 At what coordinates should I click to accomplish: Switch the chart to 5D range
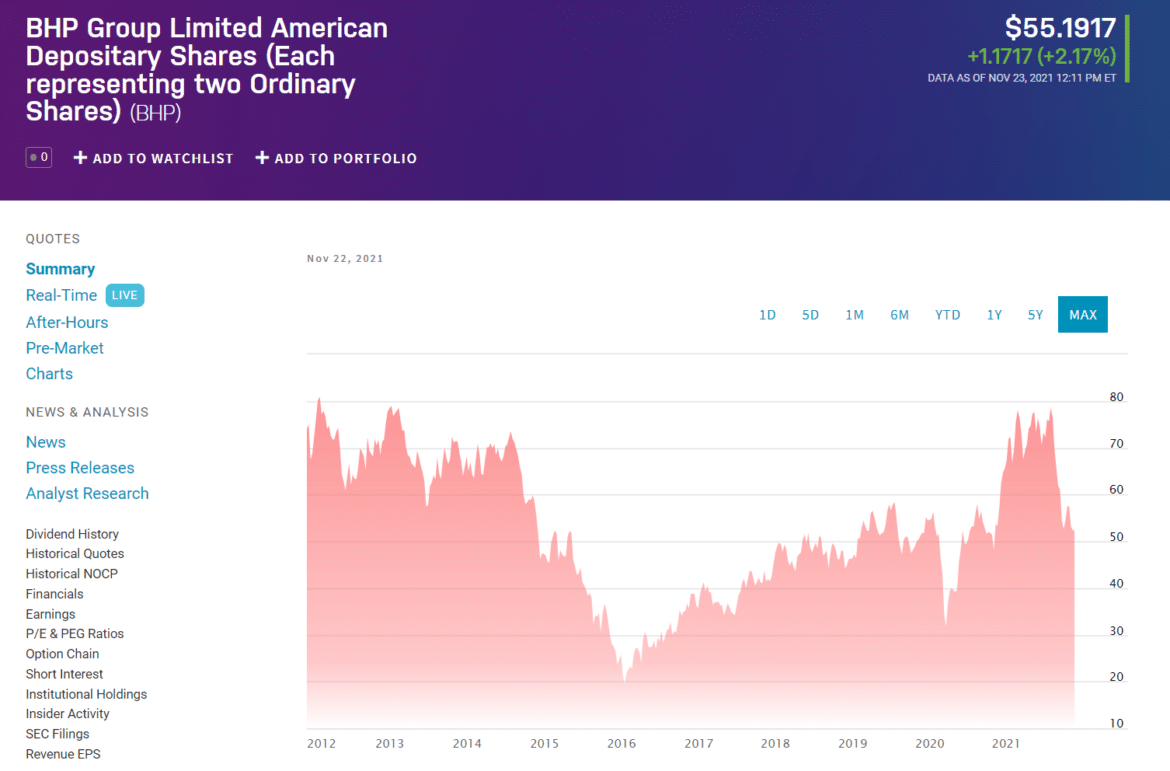pyautogui.click(x=810, y=314)
